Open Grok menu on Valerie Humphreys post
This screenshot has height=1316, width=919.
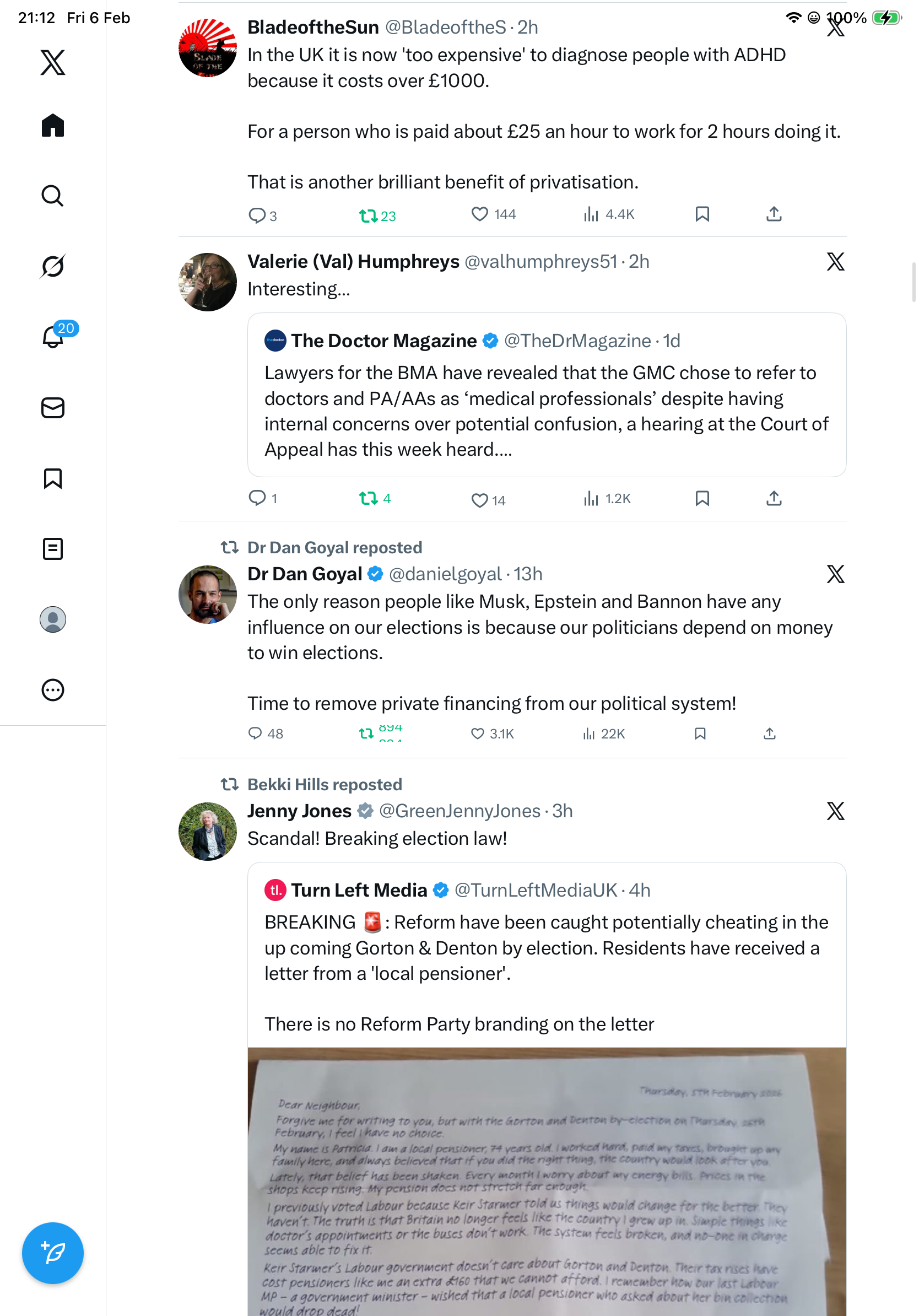point(835,262)
